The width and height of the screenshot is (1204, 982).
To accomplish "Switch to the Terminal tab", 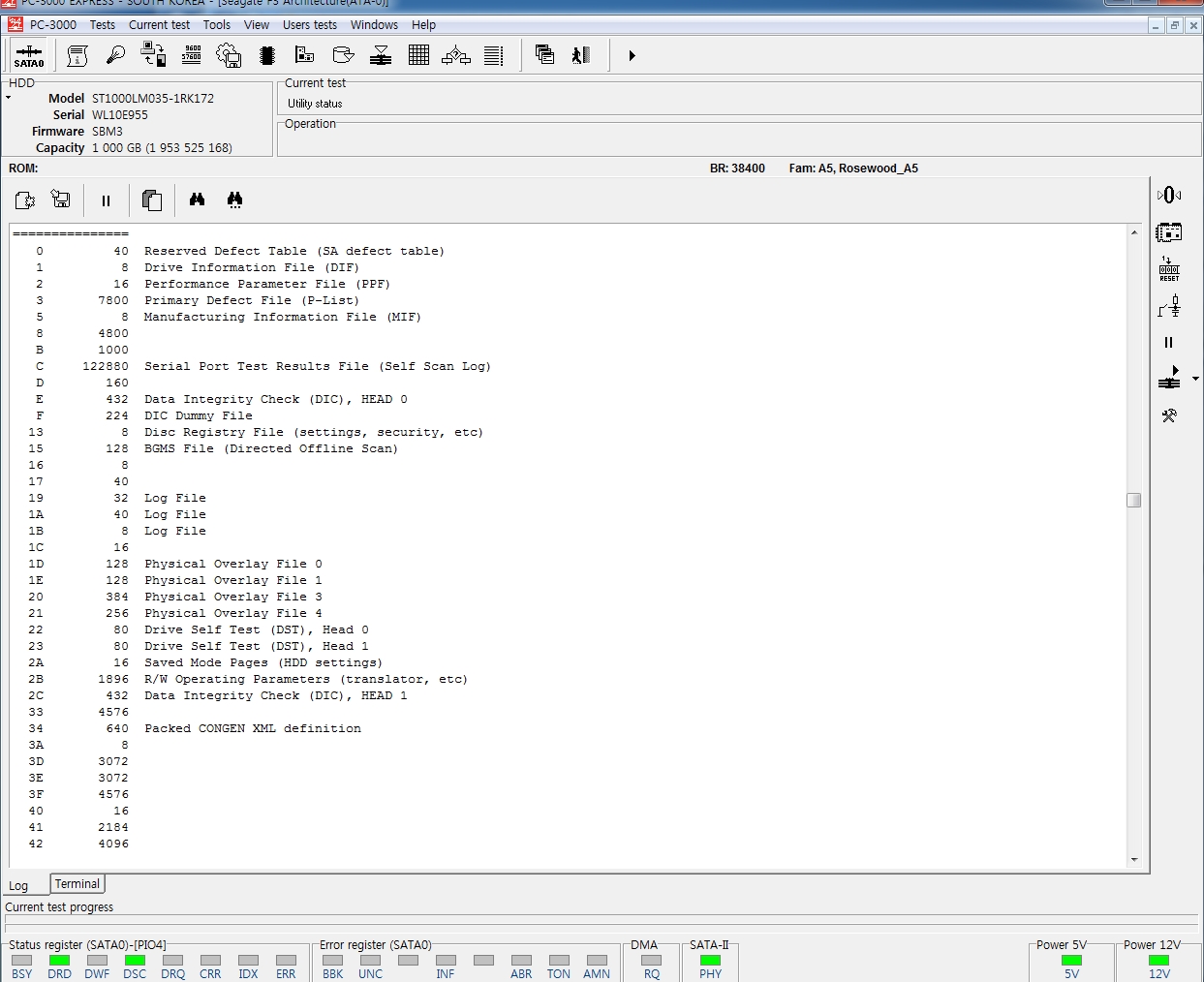I will [77, 884].
